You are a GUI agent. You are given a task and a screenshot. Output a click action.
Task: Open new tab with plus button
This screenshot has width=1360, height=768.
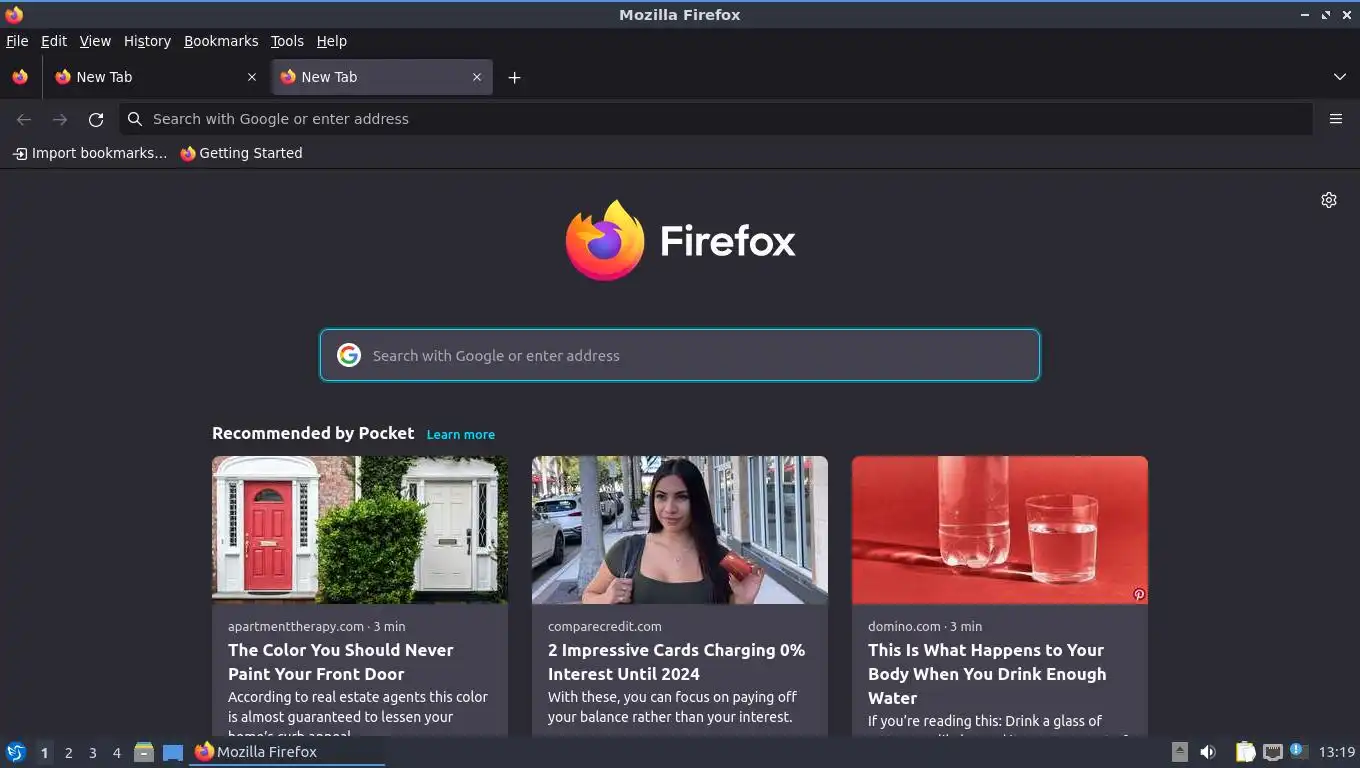pyautogui.click(x=514, y=77)
